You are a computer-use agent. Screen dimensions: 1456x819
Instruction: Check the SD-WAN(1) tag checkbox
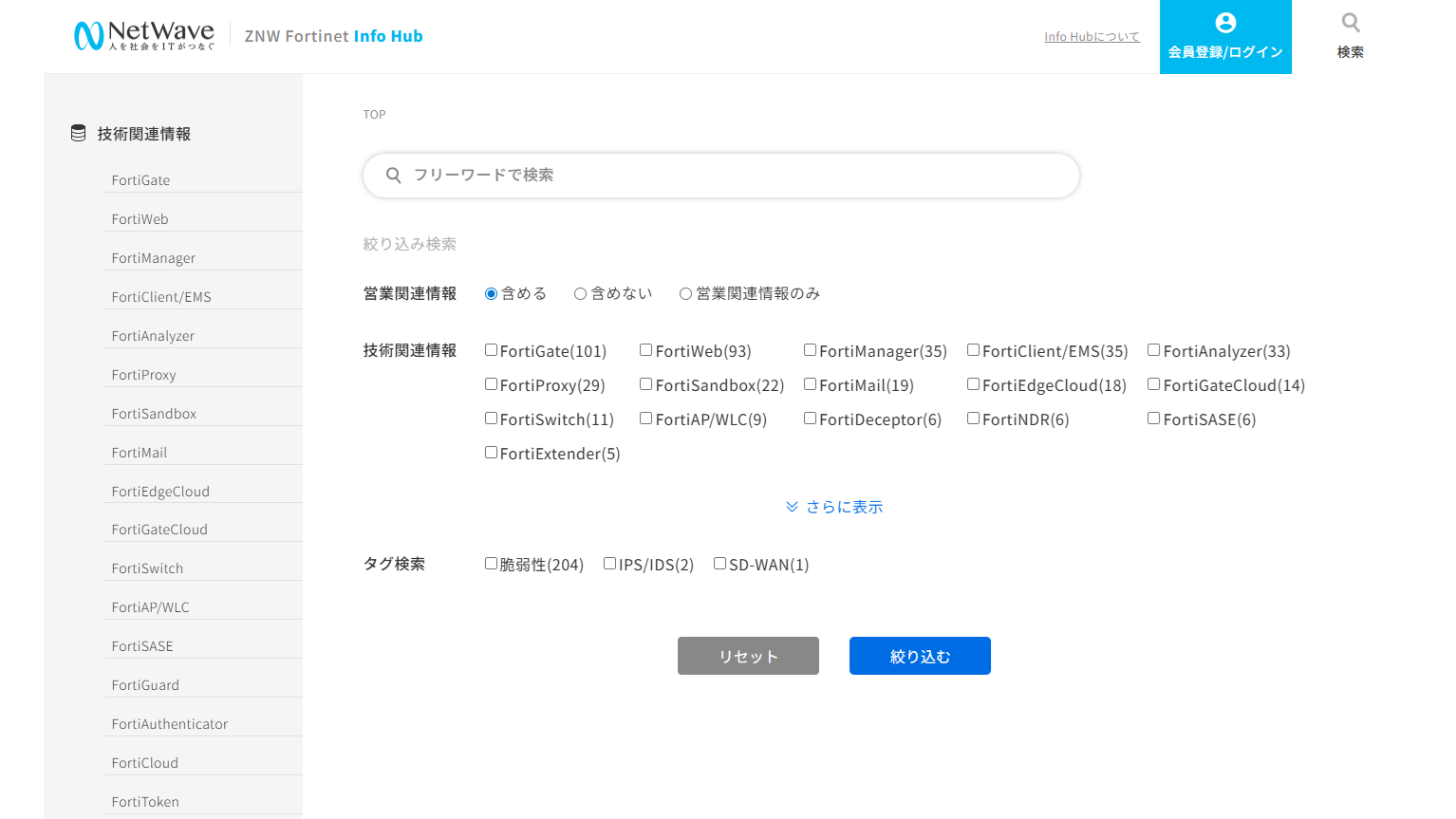click(x=719, y=564)
